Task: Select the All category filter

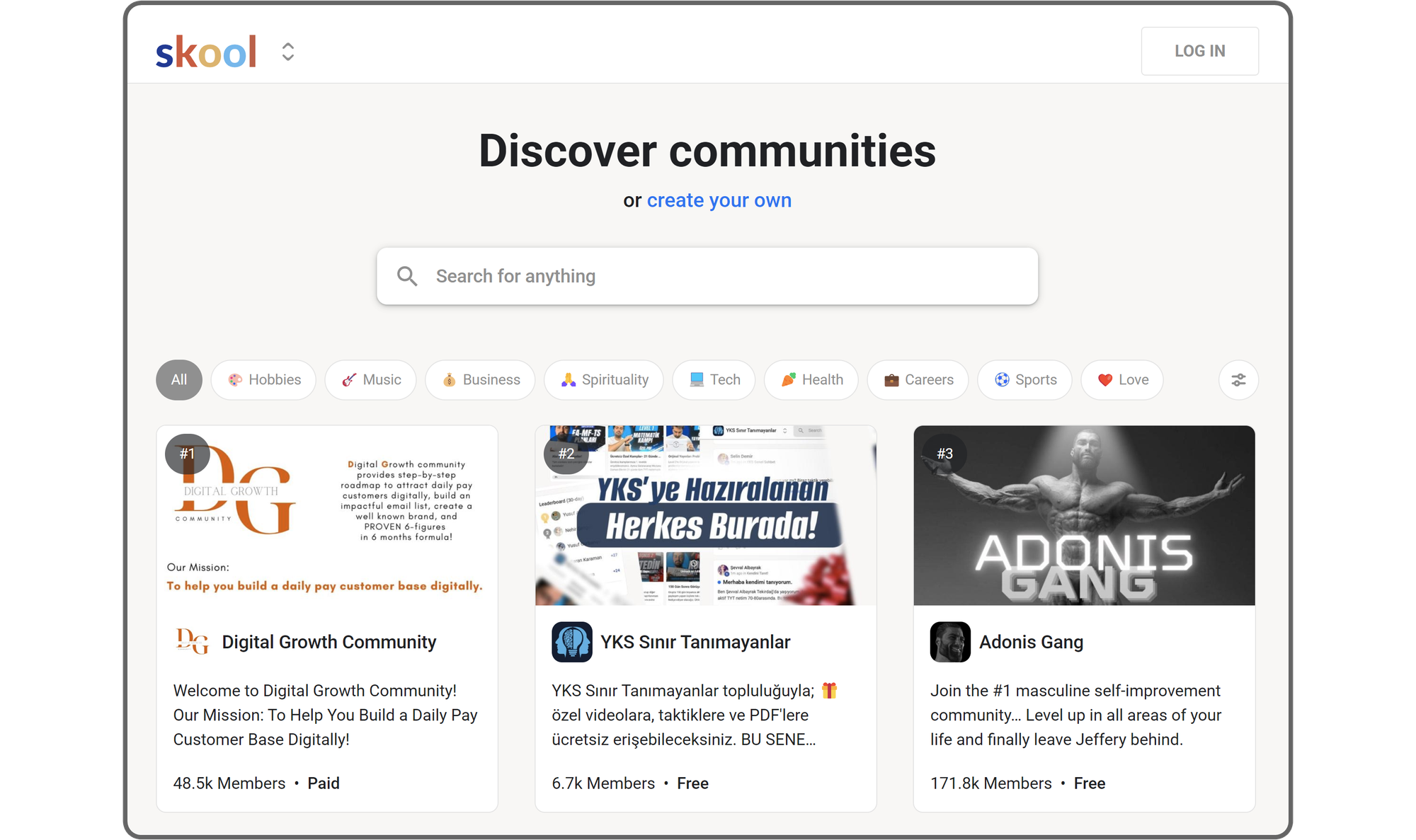Action: point(179,380)
